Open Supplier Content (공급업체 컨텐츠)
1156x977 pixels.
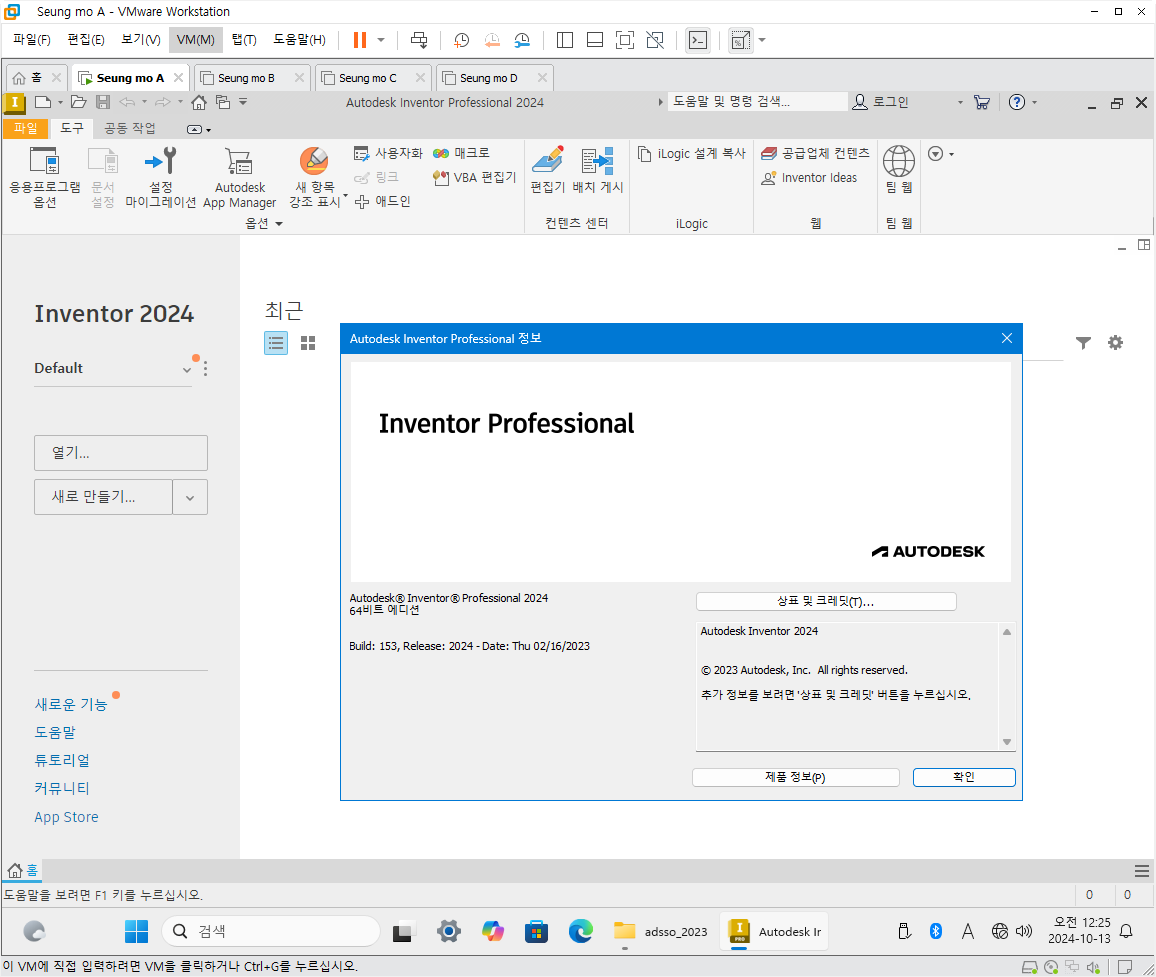point(815,153)
